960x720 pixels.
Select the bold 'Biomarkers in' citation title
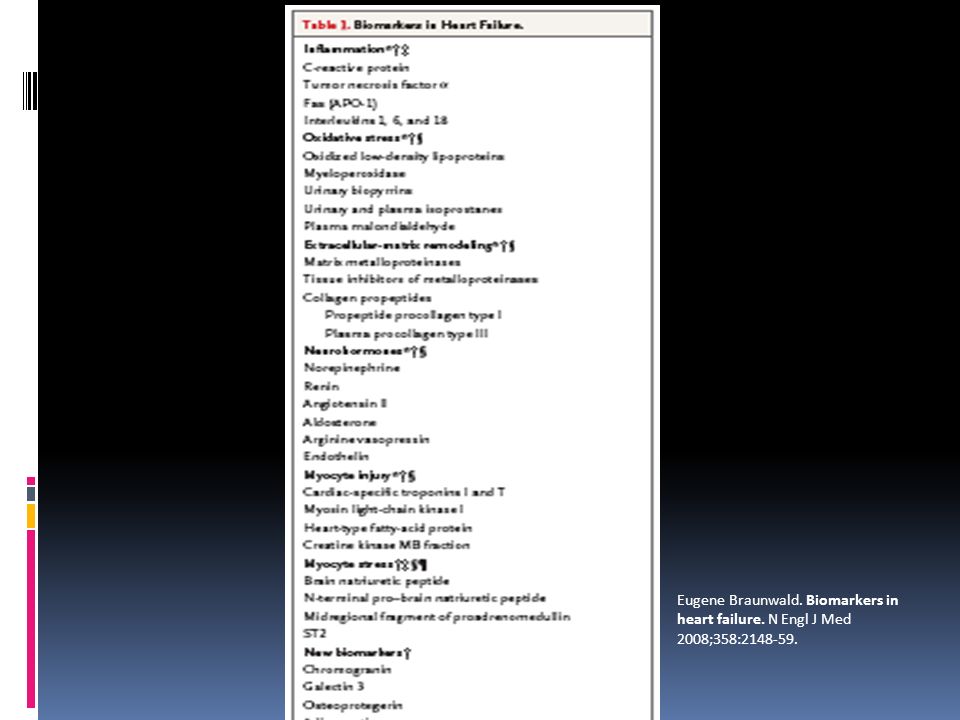[x=852, y=600]
